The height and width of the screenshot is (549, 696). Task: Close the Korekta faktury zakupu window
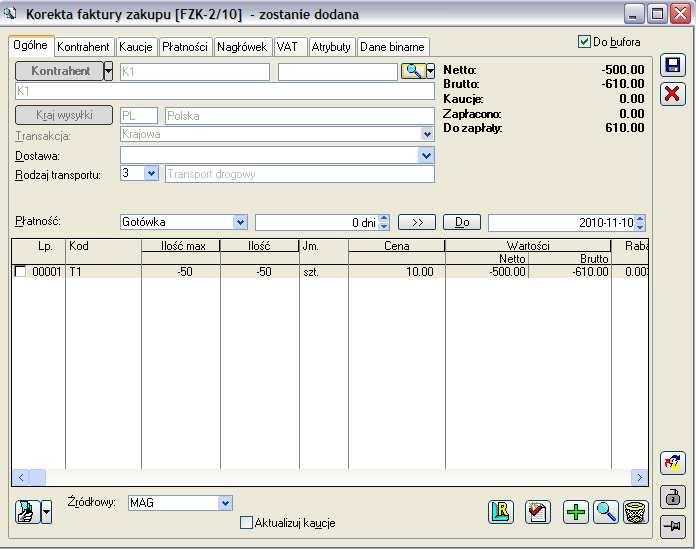[x=680, y=14]
